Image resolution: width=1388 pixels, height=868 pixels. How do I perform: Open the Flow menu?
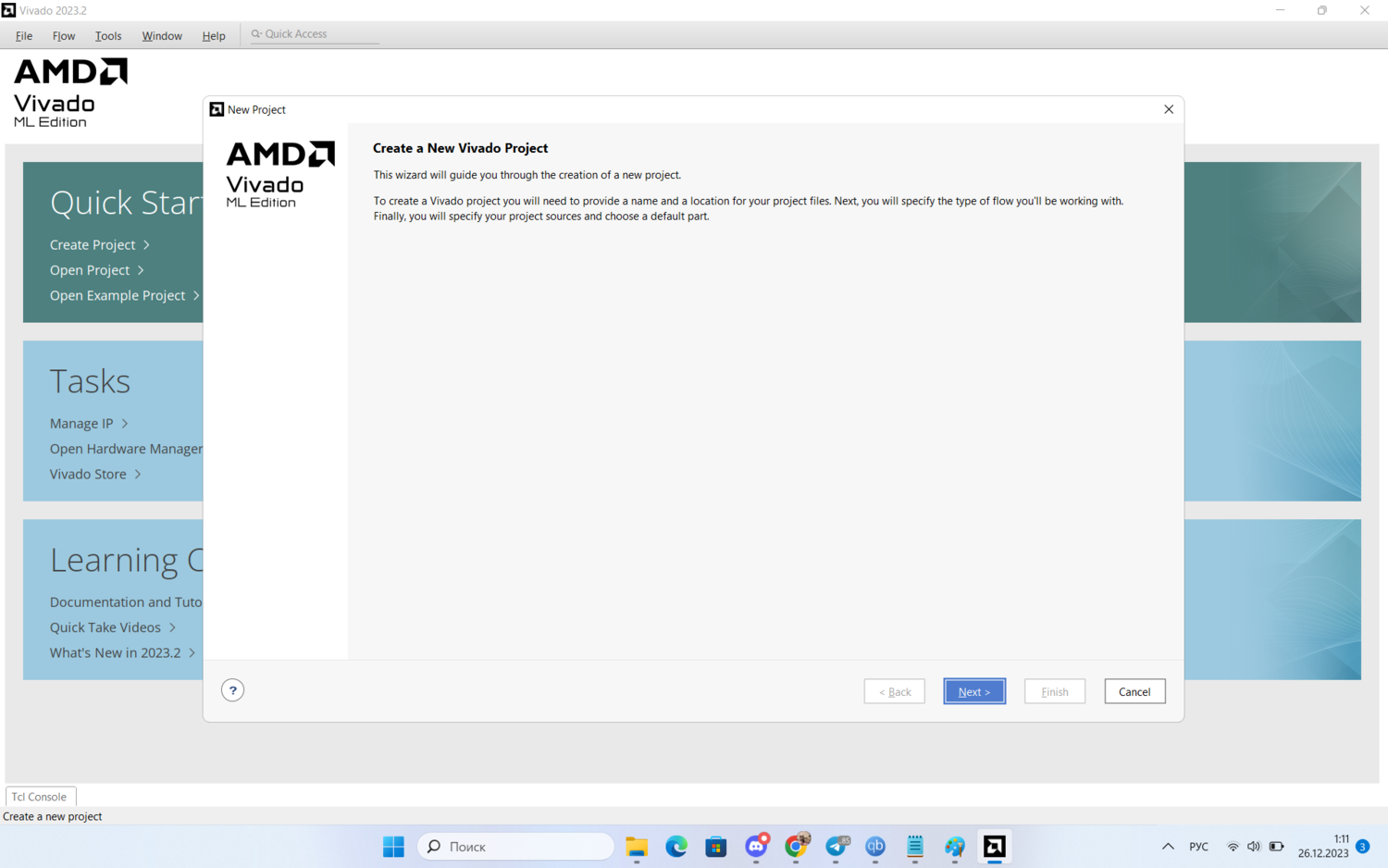(x=64, y=35)
